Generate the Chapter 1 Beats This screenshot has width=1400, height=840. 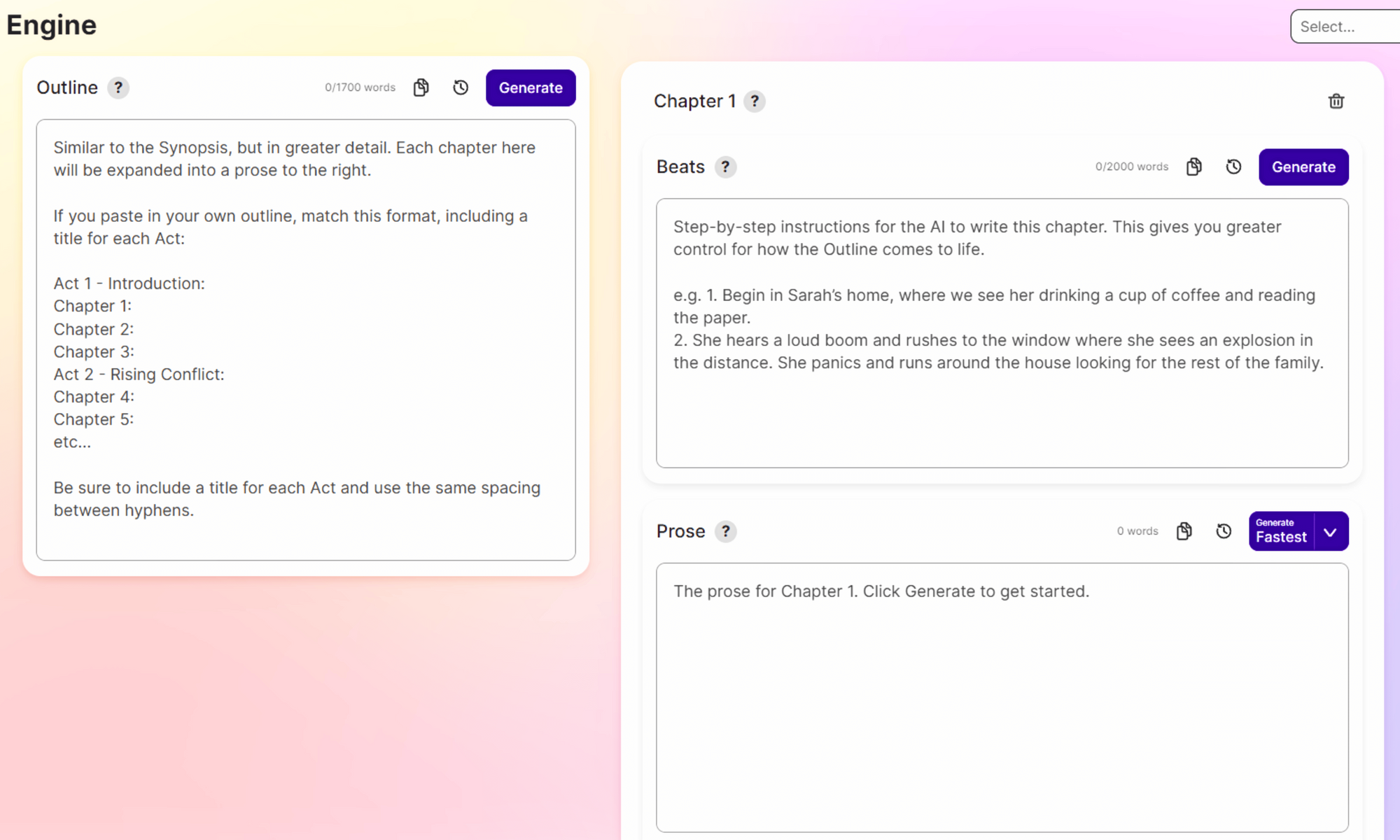click(1303, 166)
